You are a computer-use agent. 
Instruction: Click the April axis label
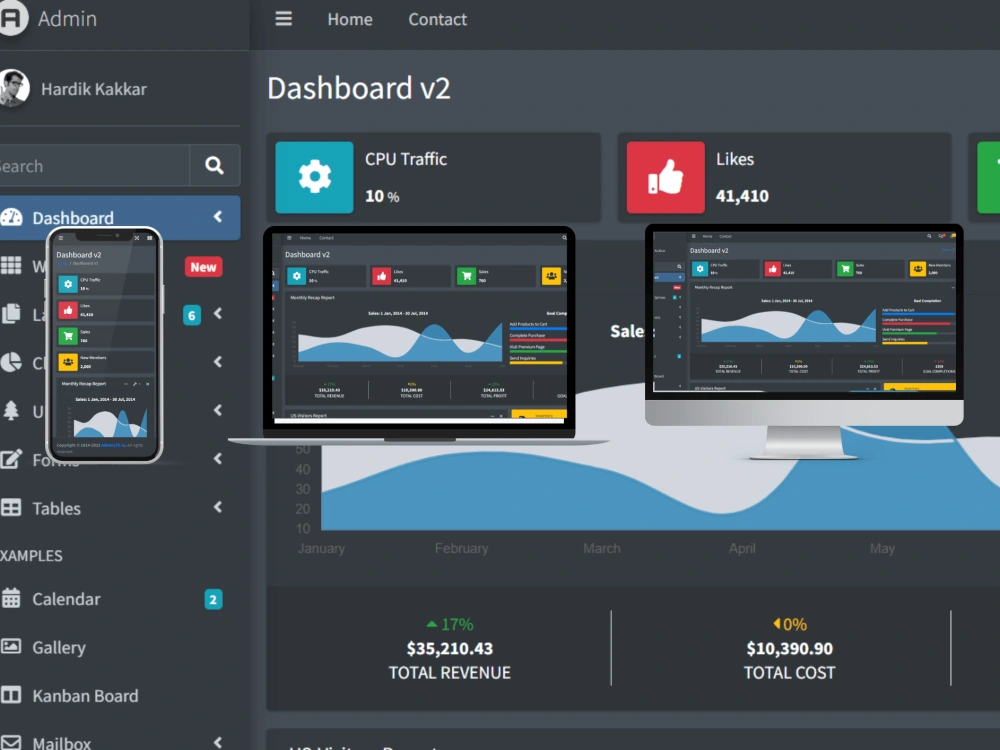pos(742,548)
